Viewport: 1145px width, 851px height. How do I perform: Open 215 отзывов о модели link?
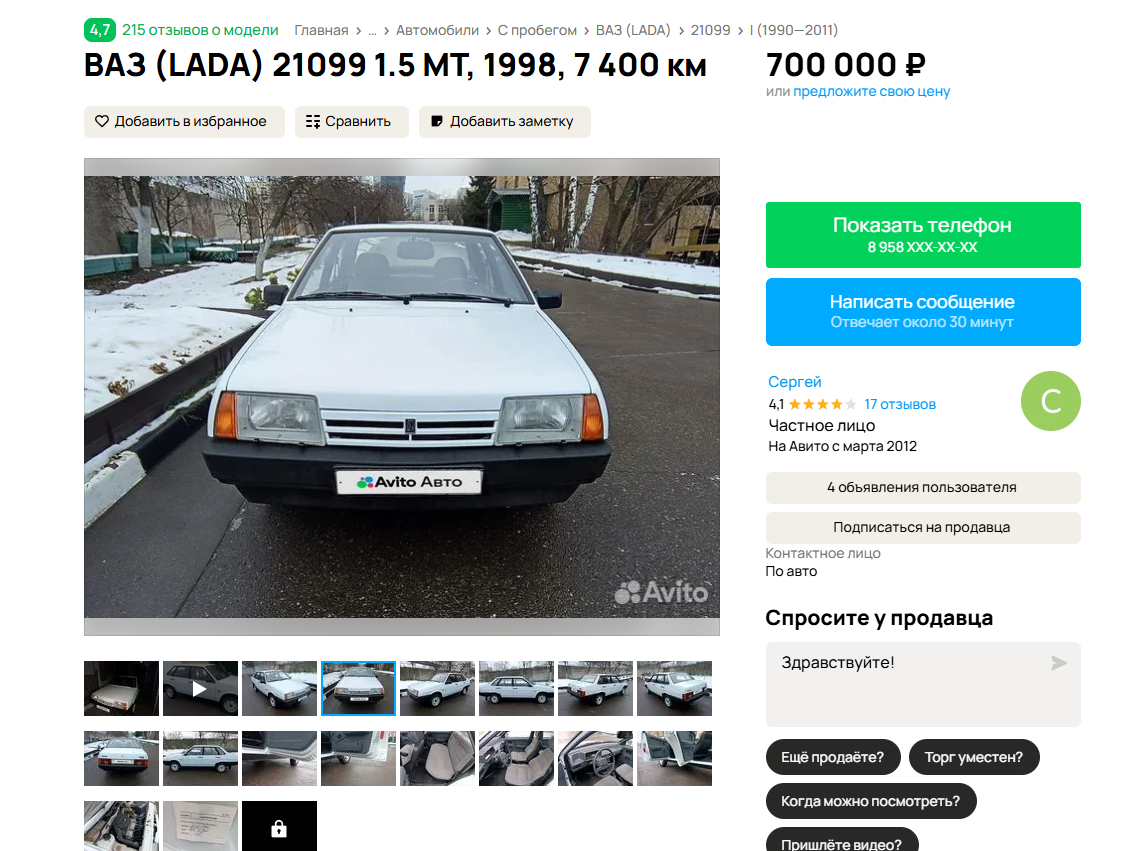click(x=200, y=30)
